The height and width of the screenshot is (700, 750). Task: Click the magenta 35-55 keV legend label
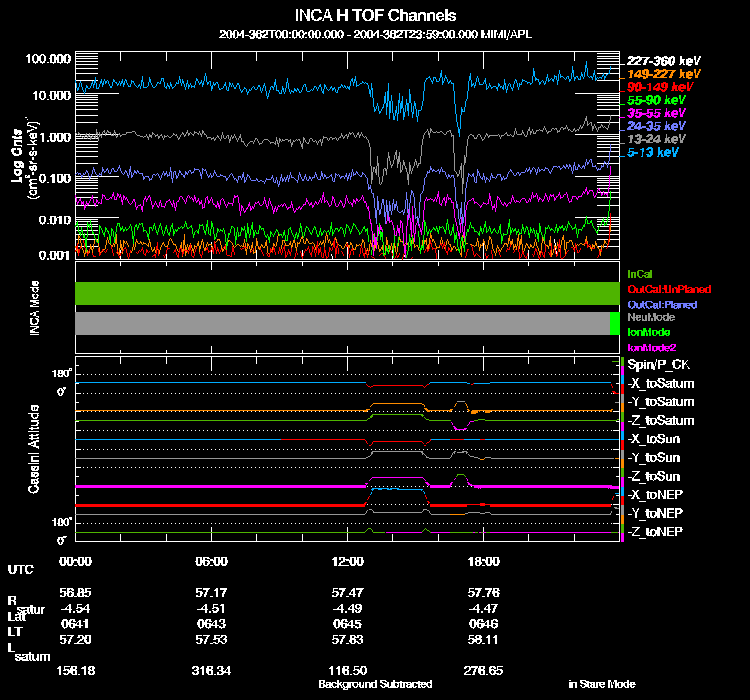click(x=657, y=114)
